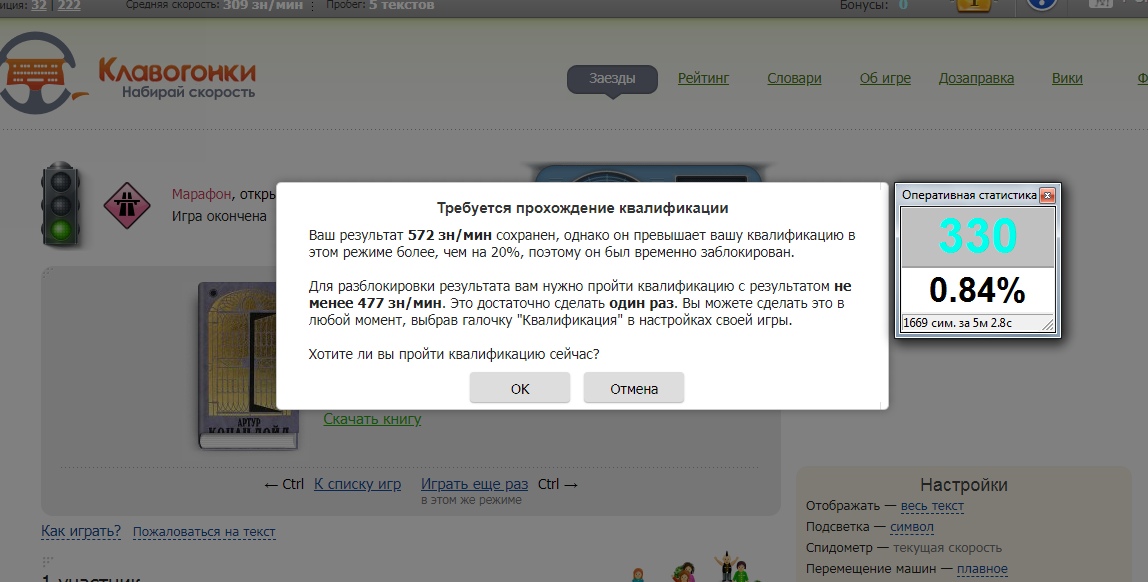Click the blue round icon in top bar
The height and width of the screenshot is (582, 1148).
[1042, 5]
